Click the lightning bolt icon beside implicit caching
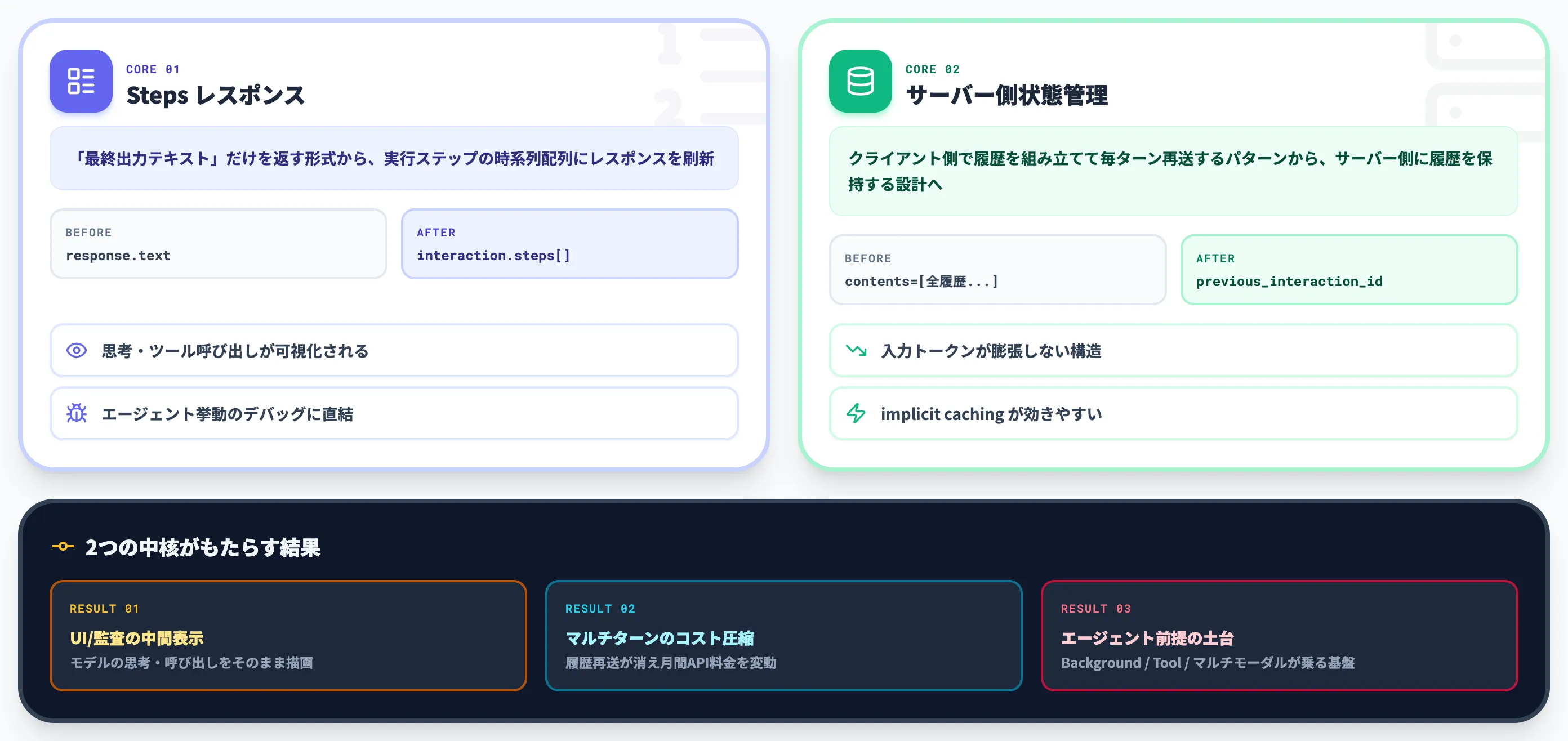The width and height of the screenshot is (1568, 741). (x=856, y=413)
